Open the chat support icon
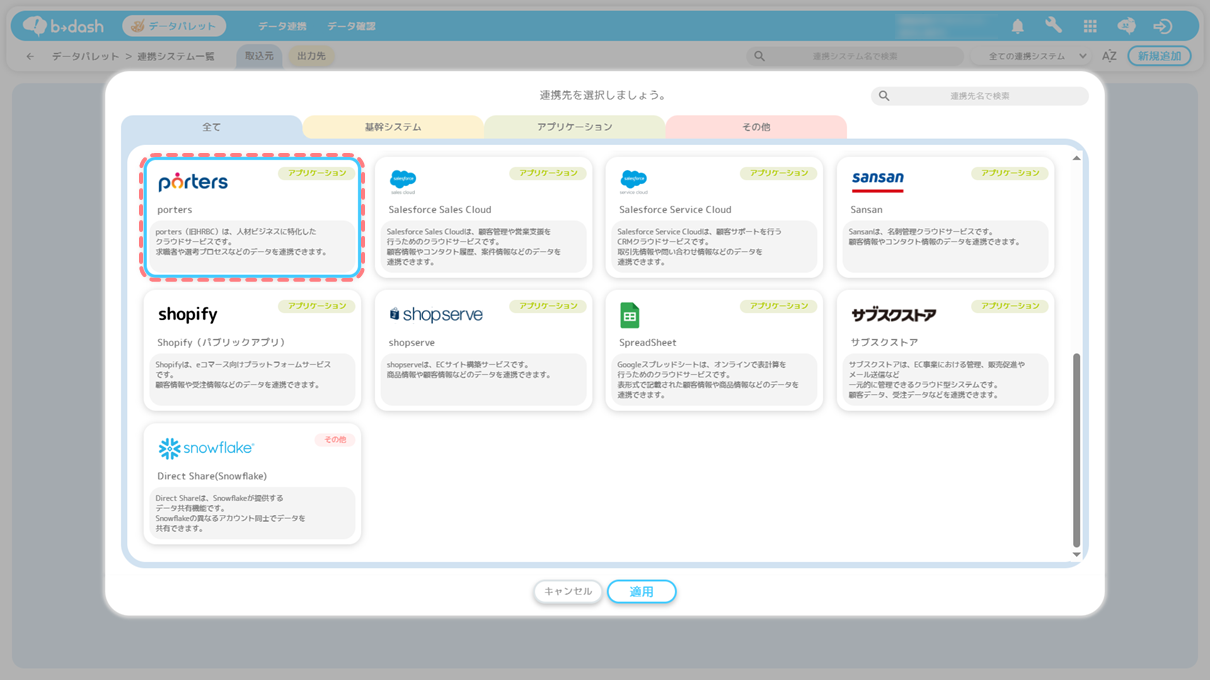The width and height of the screenshot is (1210, 680). (x=1126, y=26)
